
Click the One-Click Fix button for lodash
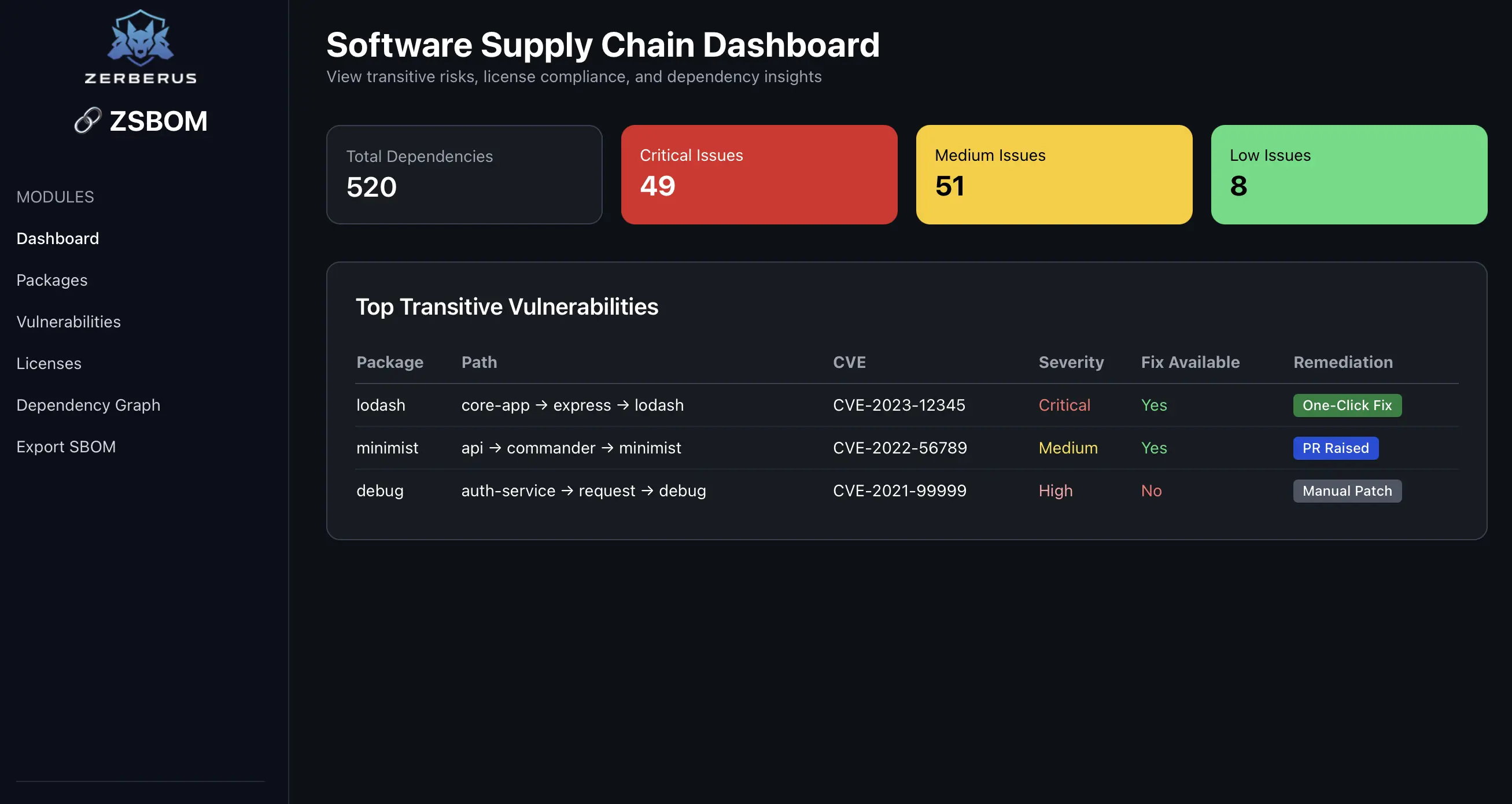click(1347, 405)
